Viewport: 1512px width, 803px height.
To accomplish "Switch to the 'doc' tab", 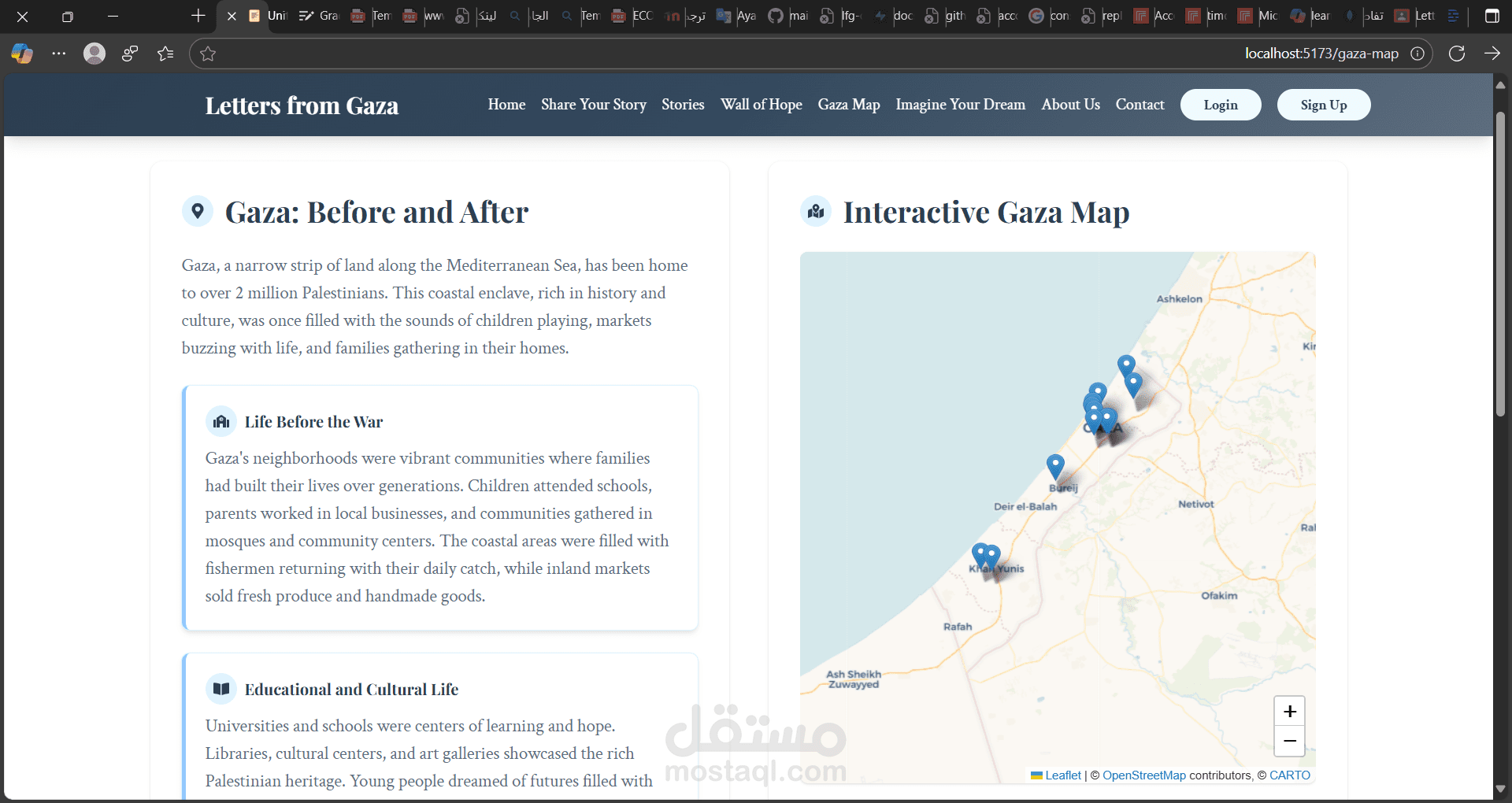I will (x=893, y=16).
